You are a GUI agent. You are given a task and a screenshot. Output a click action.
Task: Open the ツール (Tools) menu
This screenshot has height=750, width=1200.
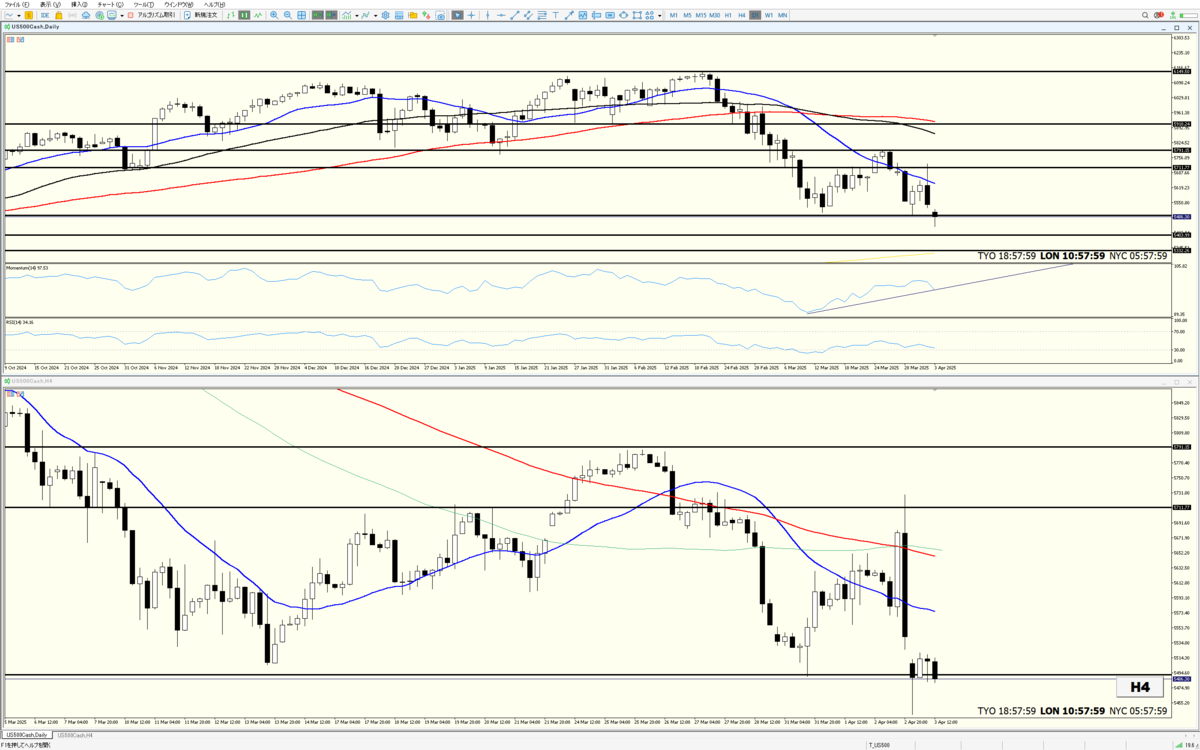[x=143, y=5]
